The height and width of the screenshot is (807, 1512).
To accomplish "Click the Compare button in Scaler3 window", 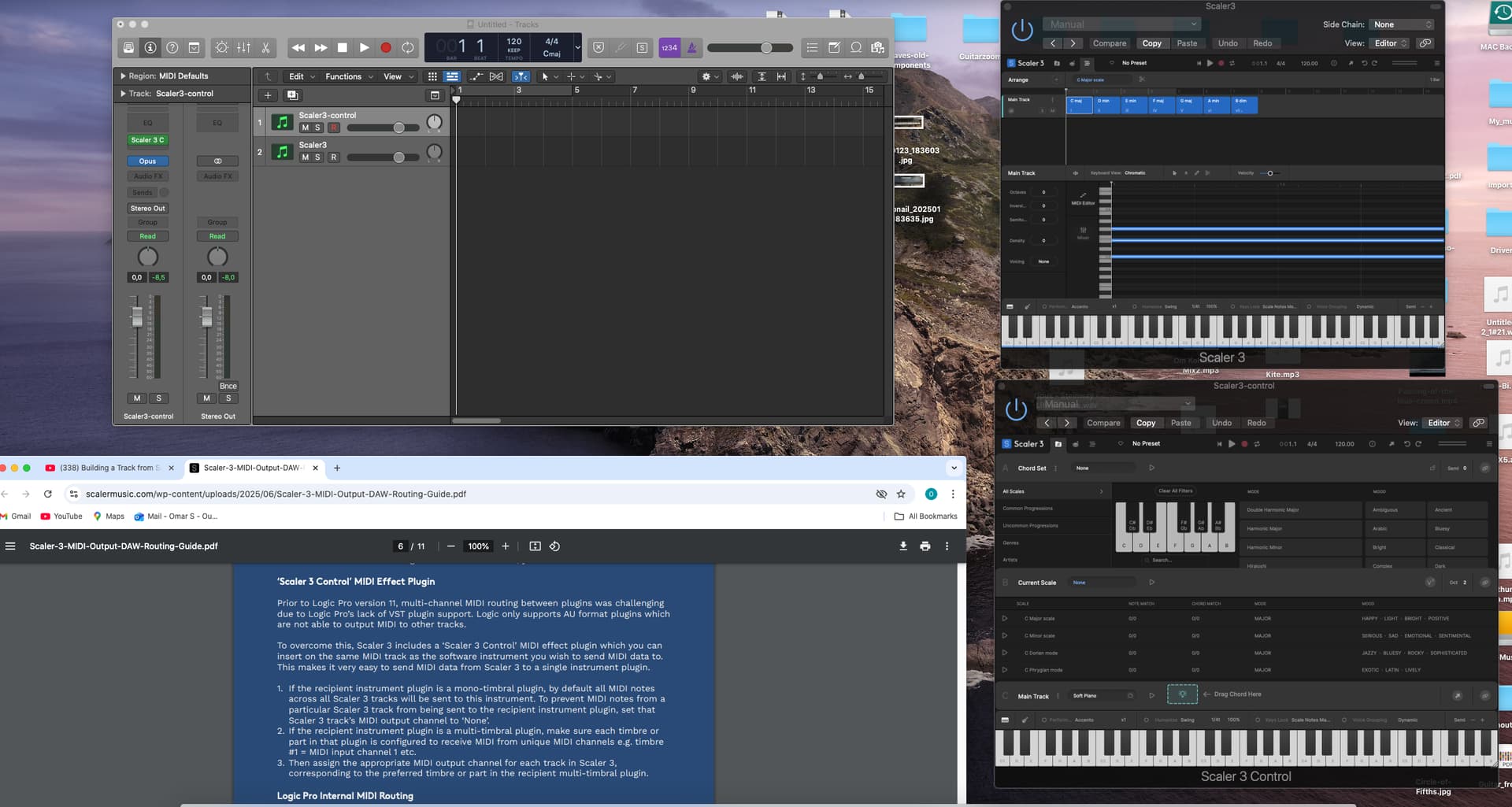I will (x=1109, y=43).
